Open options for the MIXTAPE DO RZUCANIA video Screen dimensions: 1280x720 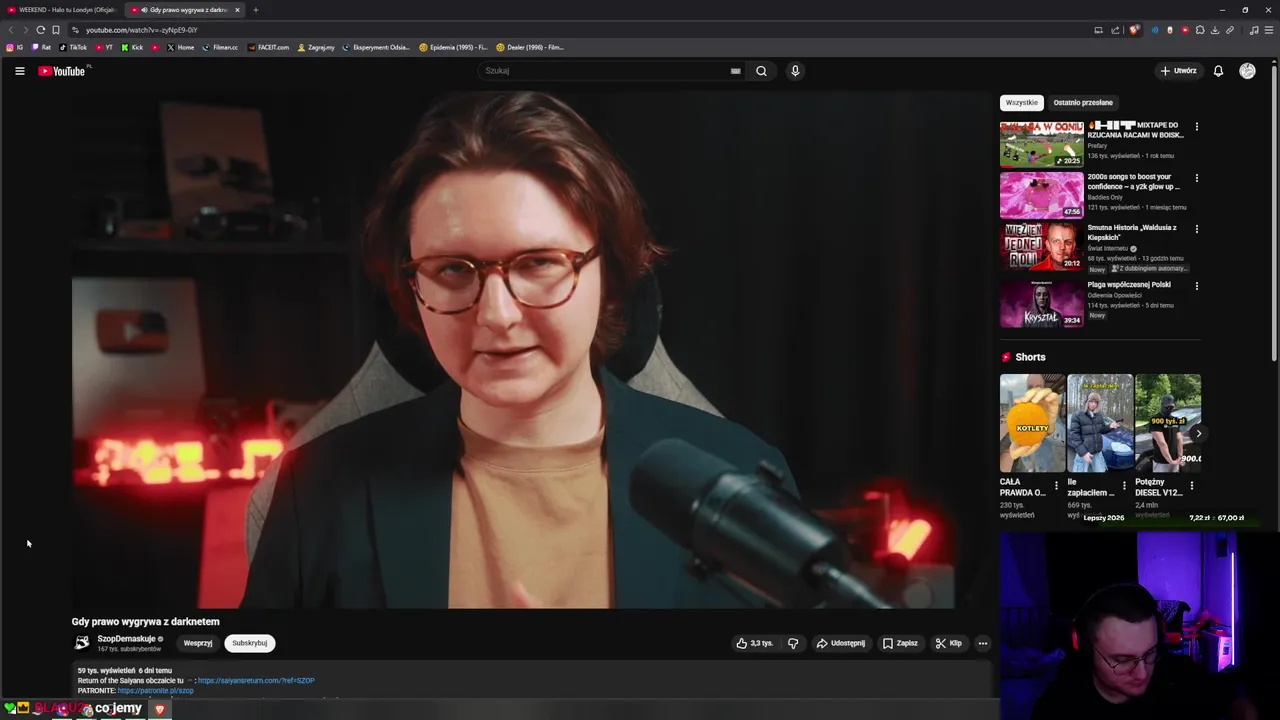[x=1196, y=127]
